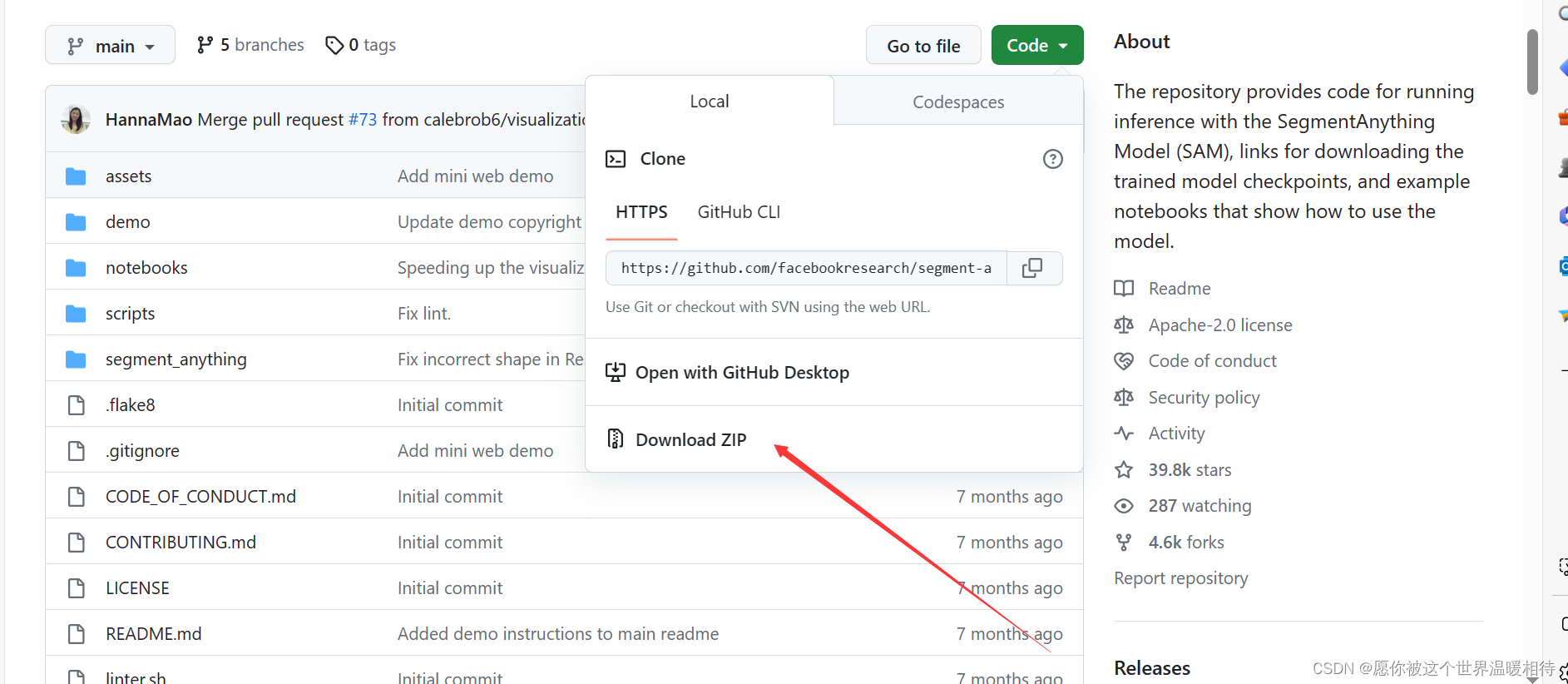
Task: Open 'Update demo copyright' commit message
Action: click(489, 221)
